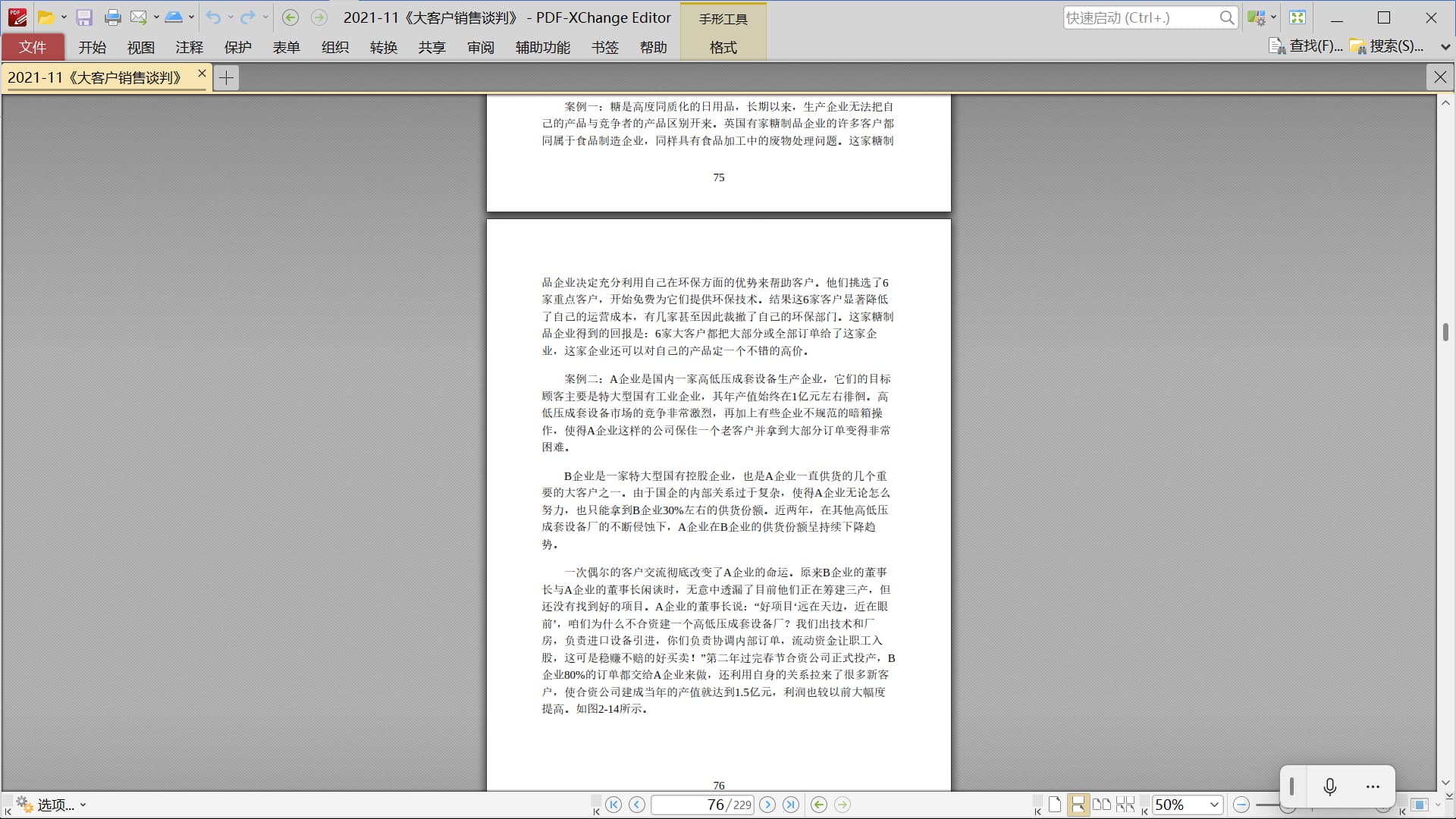Click the zoom out minus button
The height and width of the screenshot is (819, 1456).
(x=1241, y=805)
